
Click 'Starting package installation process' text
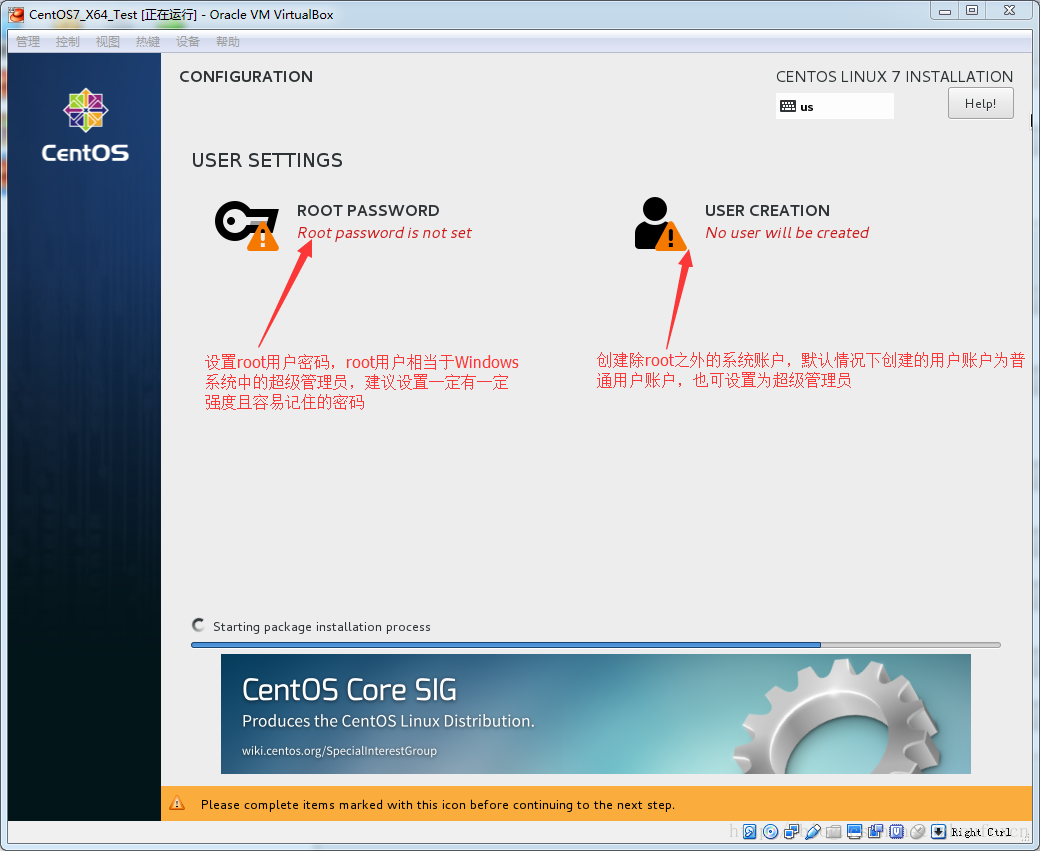click(322, 627)
